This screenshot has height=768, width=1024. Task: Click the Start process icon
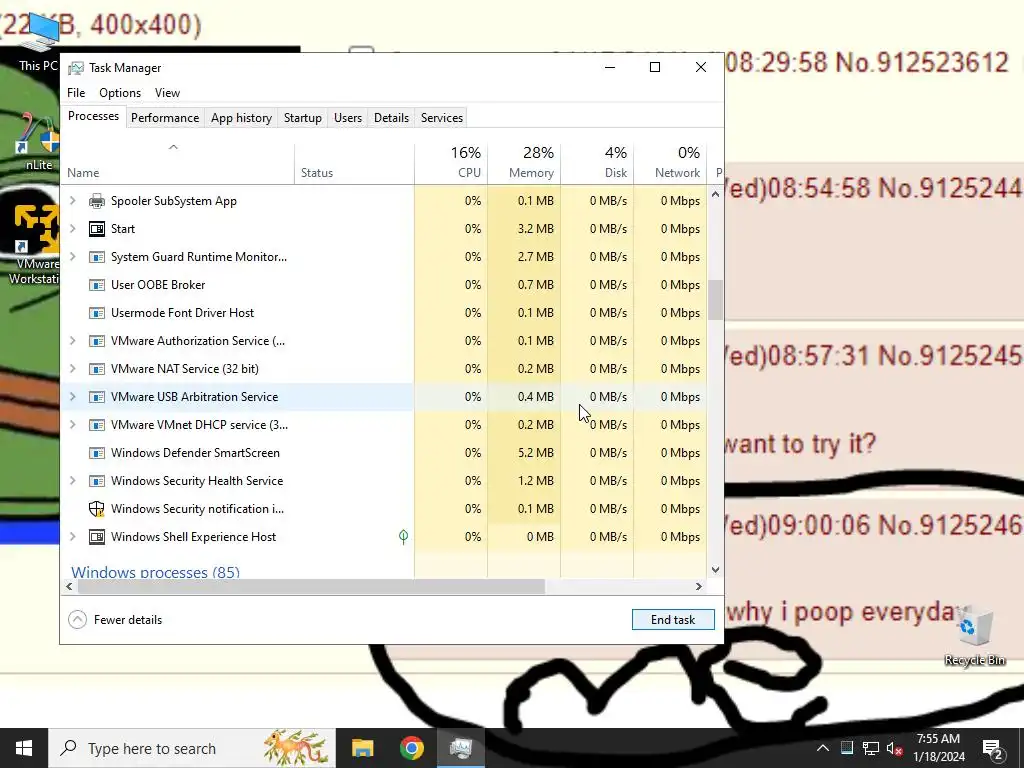(97, 229)
